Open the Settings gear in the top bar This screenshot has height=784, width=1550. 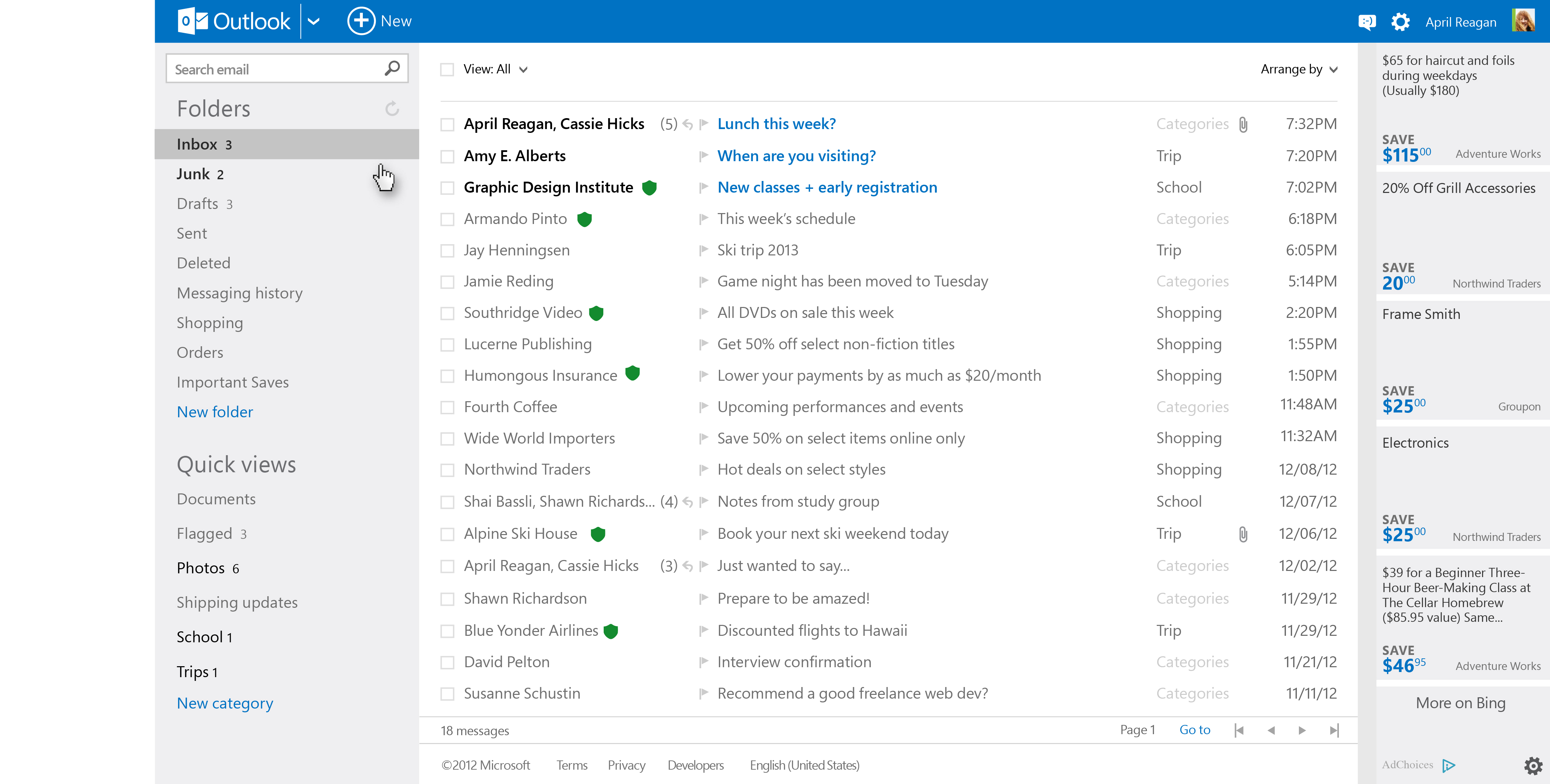pos(1400,21)
